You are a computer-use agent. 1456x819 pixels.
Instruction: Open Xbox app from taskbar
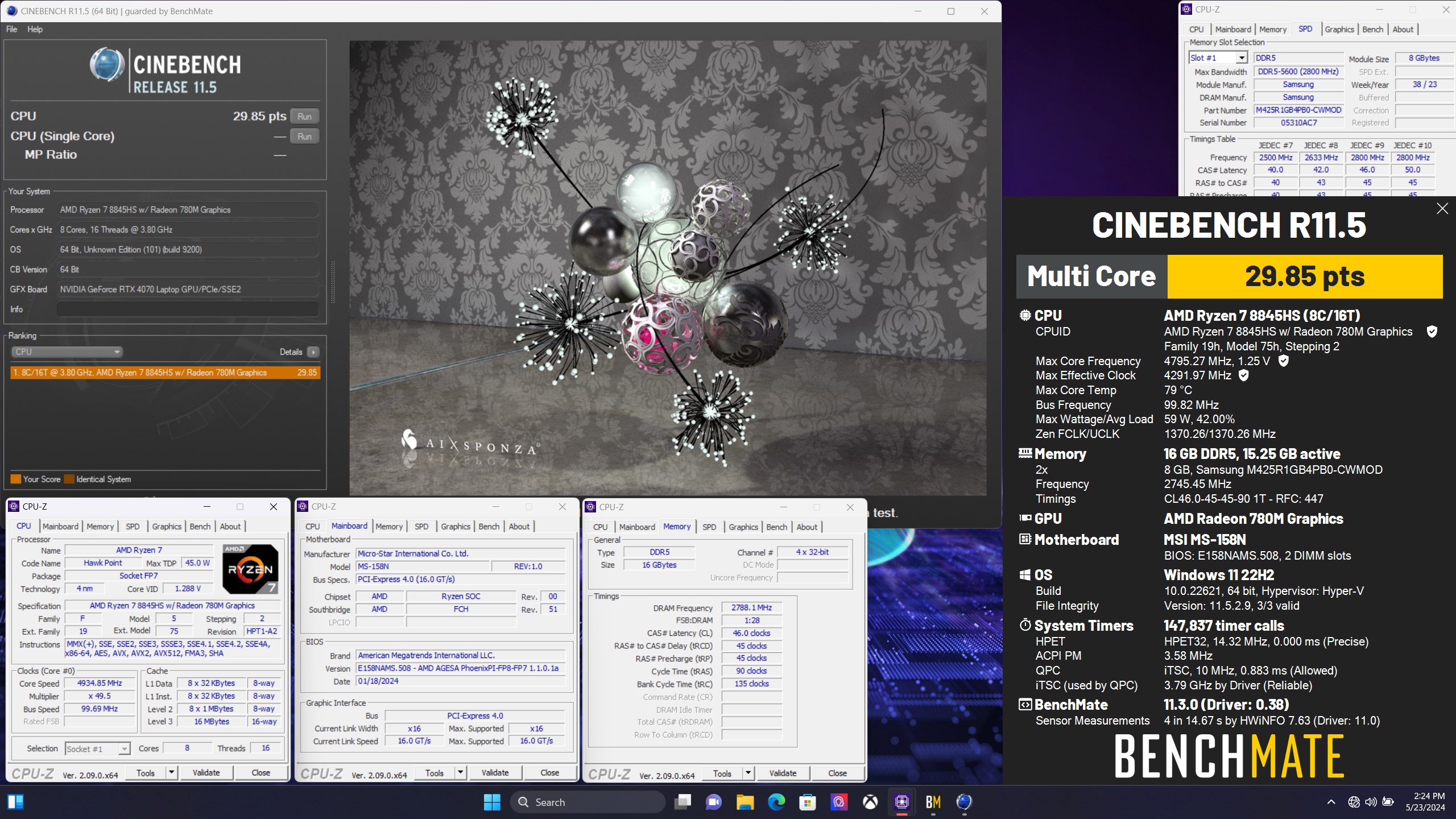click(x=870, y=802)
